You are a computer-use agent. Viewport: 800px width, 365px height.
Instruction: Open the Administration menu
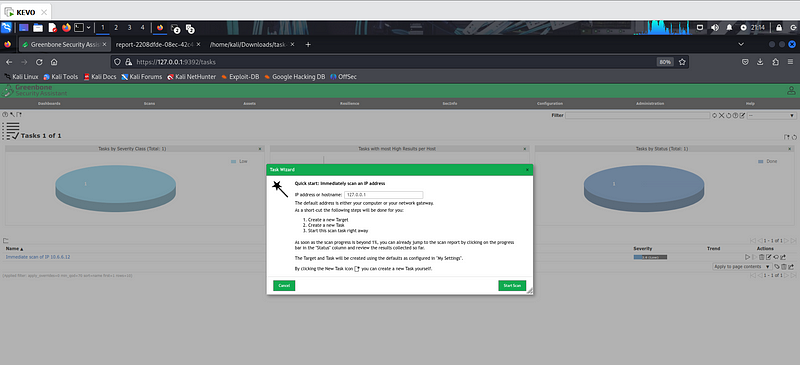click(x=650, y=104)
